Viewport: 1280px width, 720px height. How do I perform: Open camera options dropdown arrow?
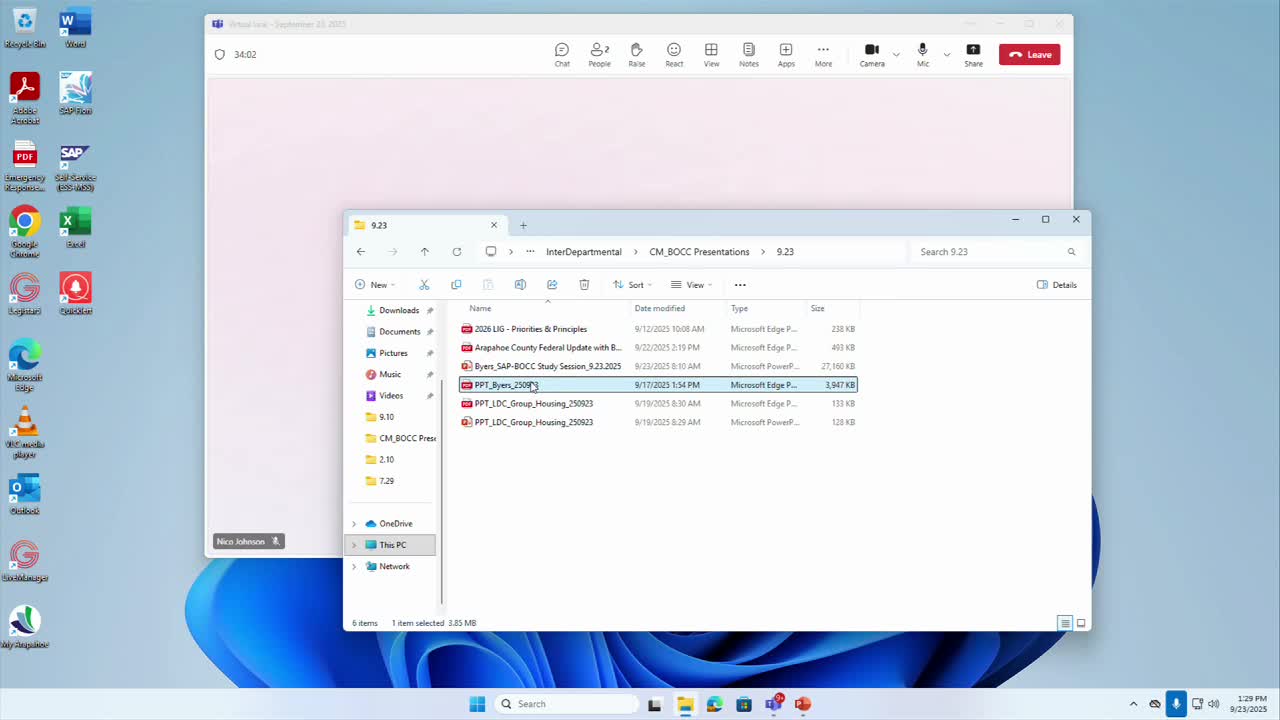coord(896,55)
